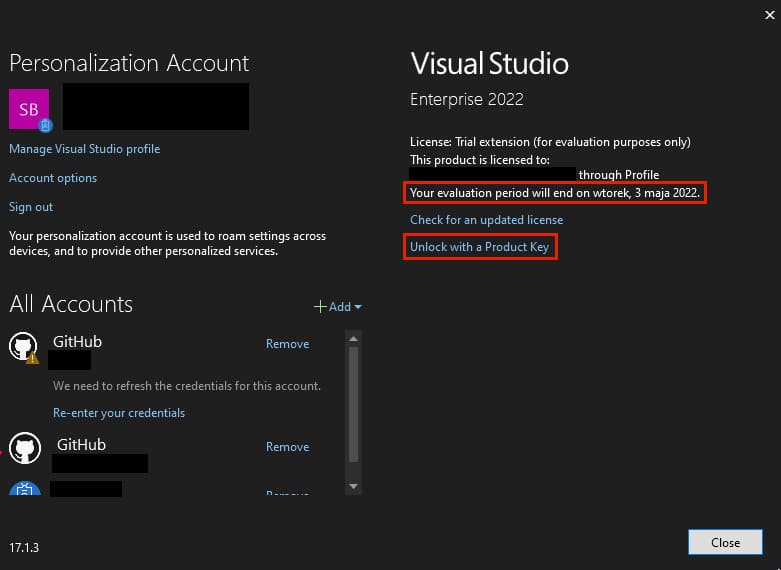This screenshot has height=570, width=781.
Task: Click the second GitHub account logo
Action: tap(23, 447)
